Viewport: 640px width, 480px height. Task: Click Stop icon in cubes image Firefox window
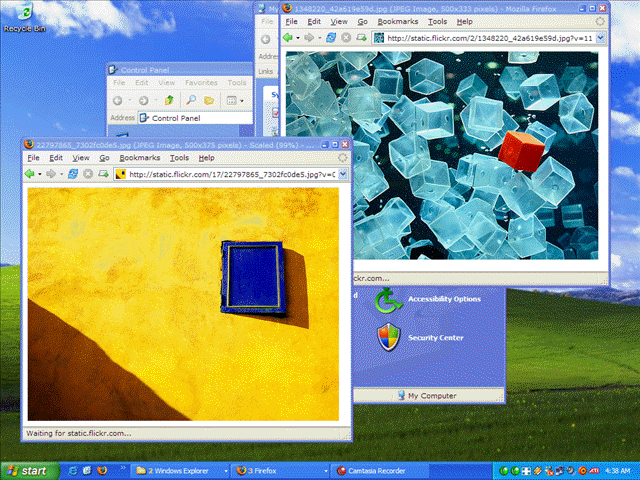coord(346,38)
